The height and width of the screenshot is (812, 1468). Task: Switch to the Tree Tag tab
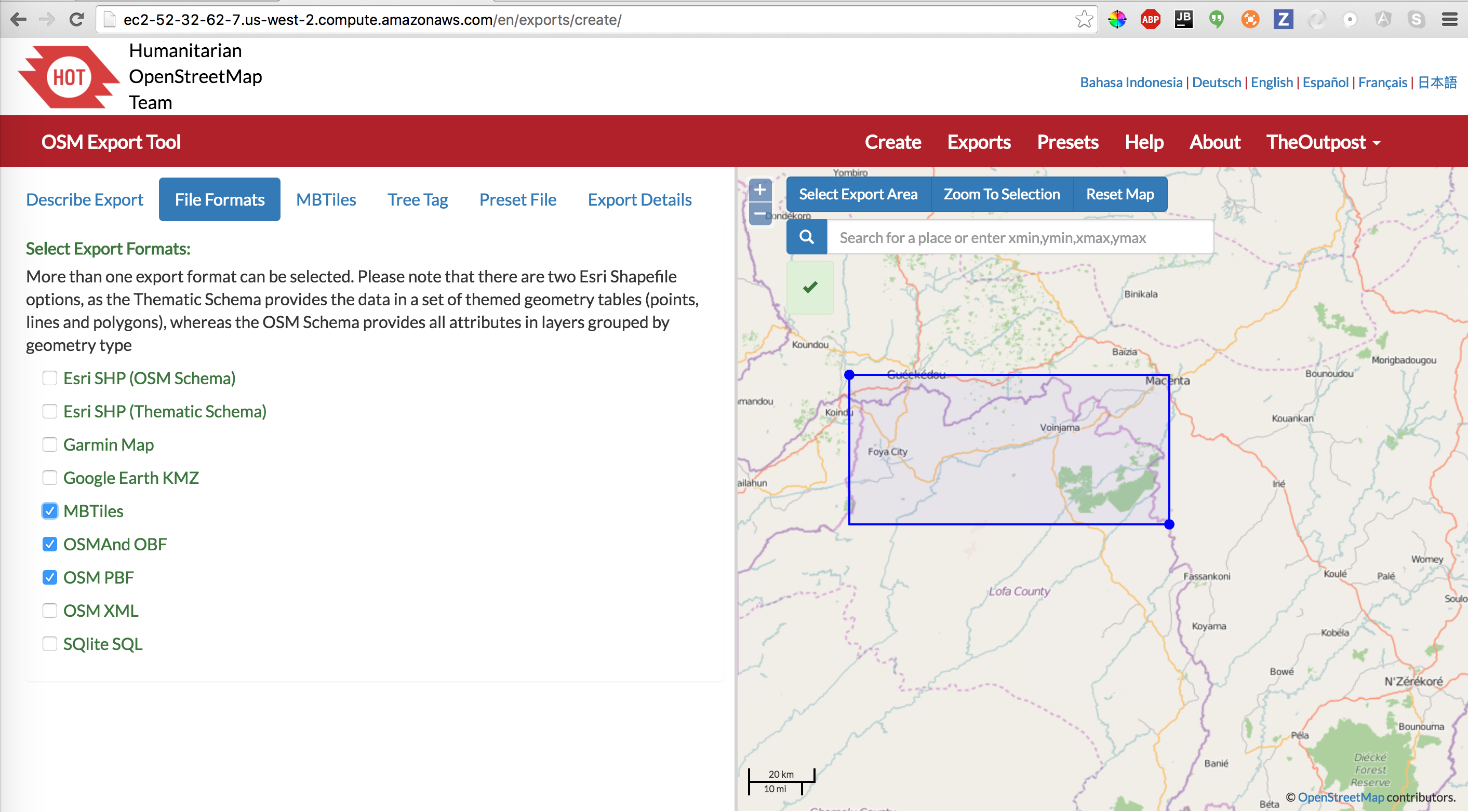point(418,200)
